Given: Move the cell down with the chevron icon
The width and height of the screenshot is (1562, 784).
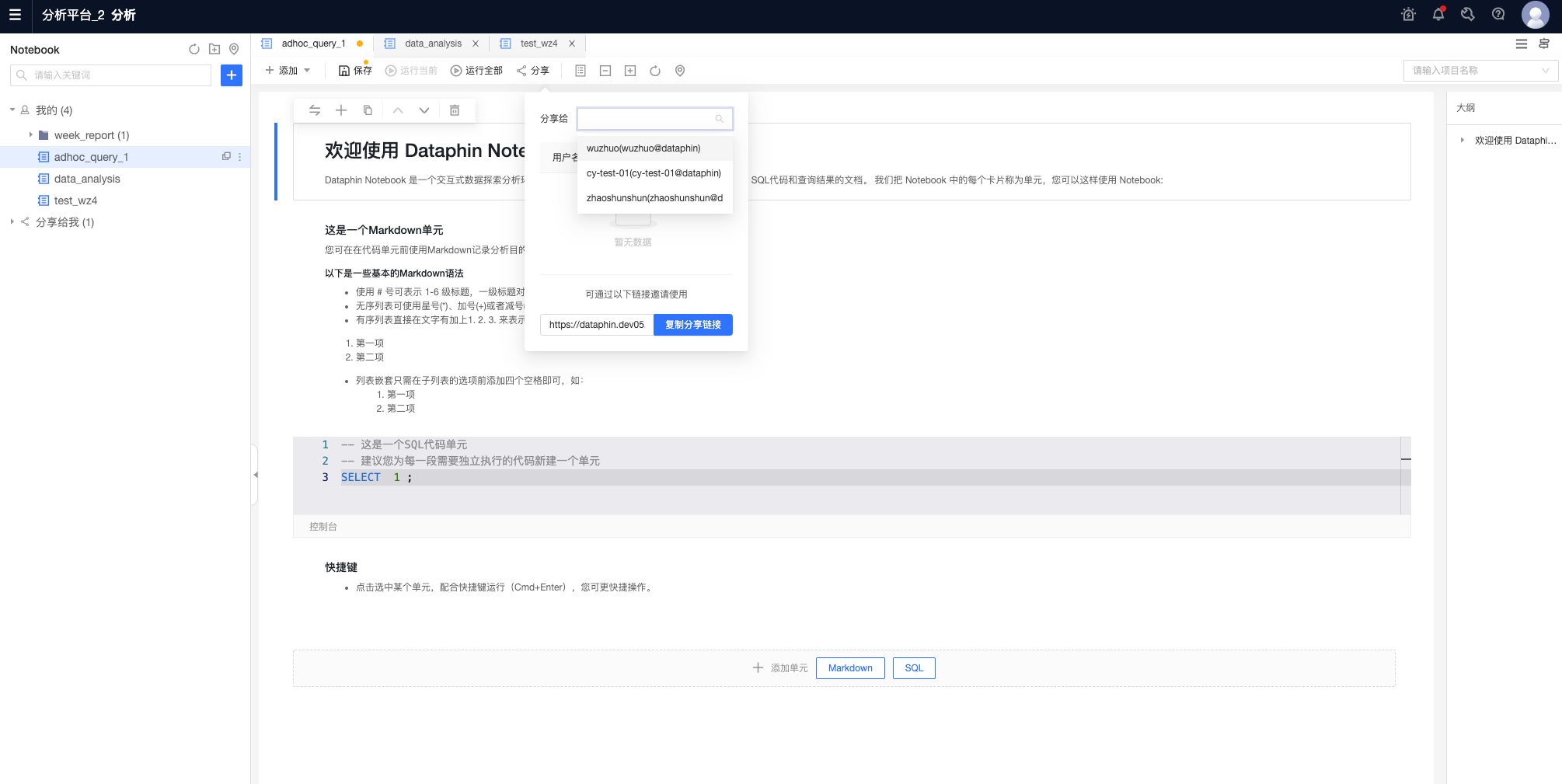Looking at the screenshot, I should [424, 110].
